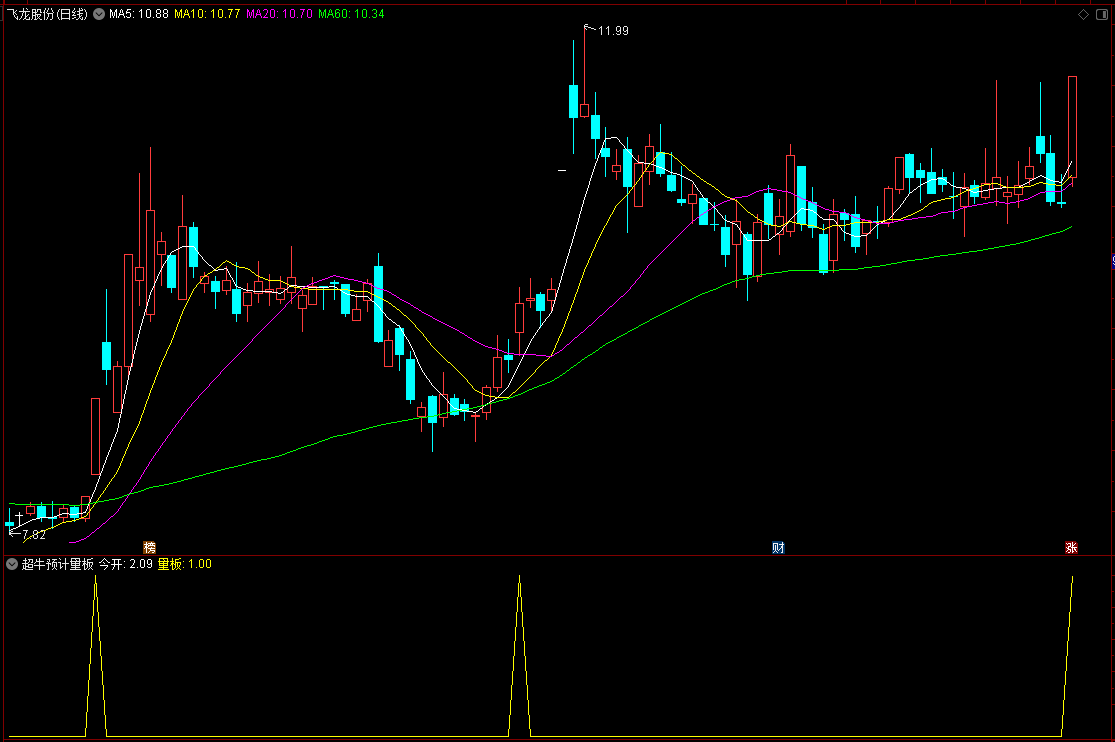Click the 超牛预计量板 indicator name
The width and height of the screenshot is (1115, 742).
point(58,564)
